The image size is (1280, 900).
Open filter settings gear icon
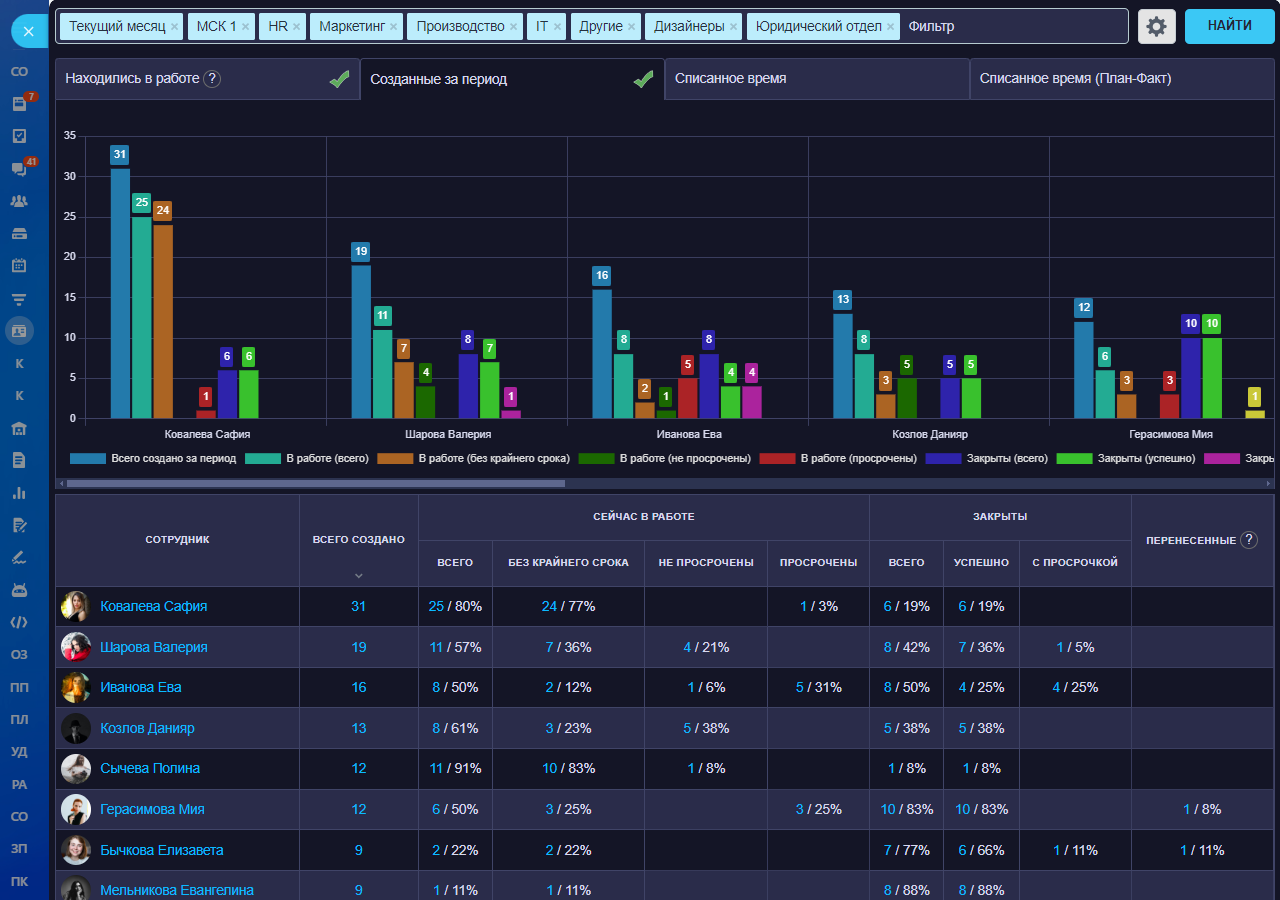[1156, 27]
